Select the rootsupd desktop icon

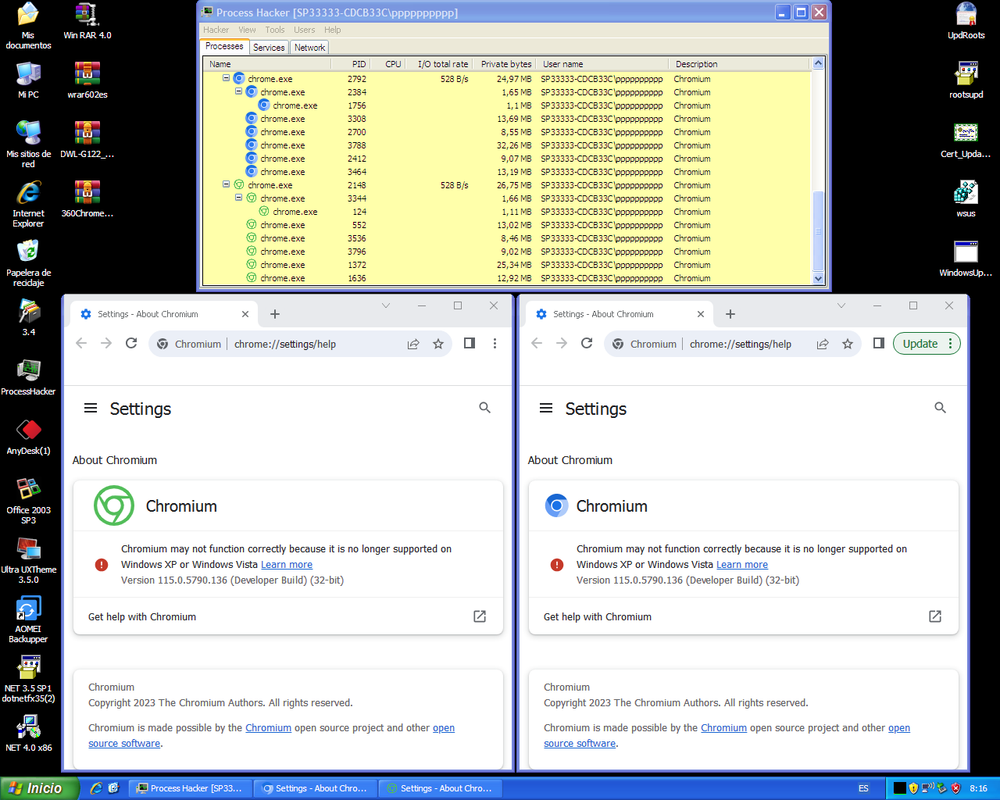point(966,80)
